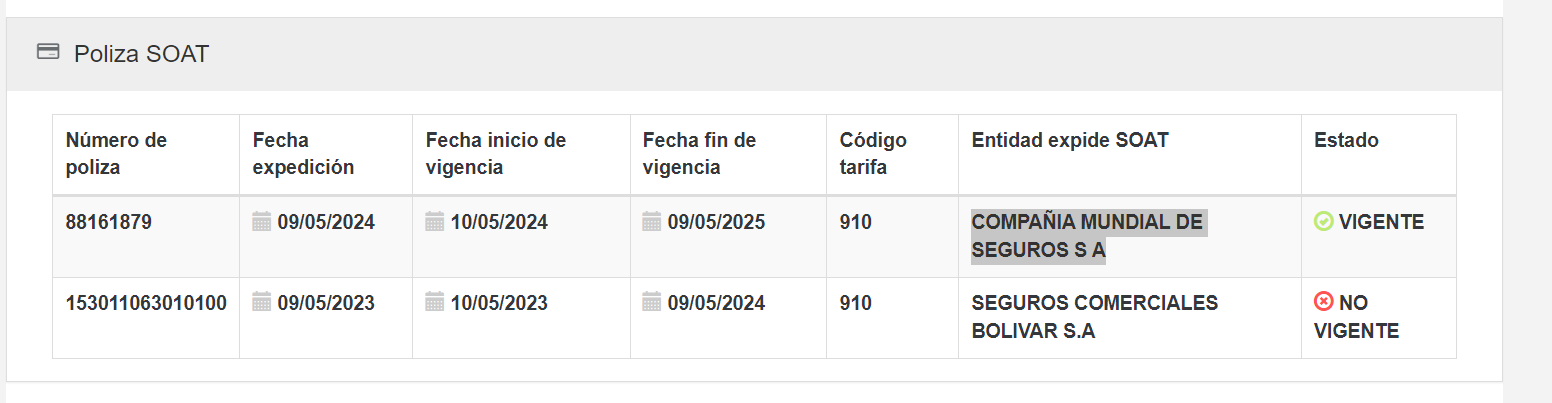The height and width of the screenshot is (403, 1552).
Task: Click calendar icon beside end date 09/05/2025
Action: (652, 221)
